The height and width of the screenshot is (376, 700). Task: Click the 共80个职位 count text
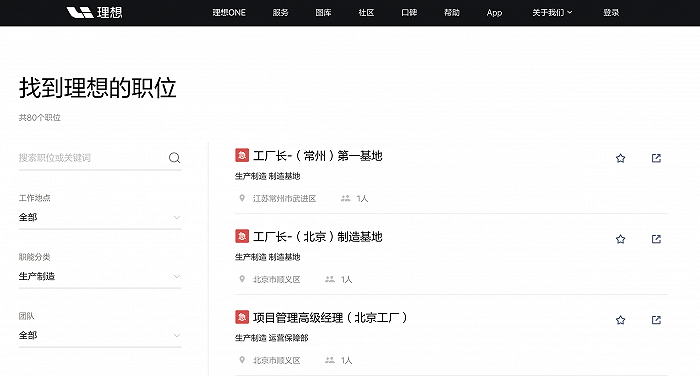[39, 117]
